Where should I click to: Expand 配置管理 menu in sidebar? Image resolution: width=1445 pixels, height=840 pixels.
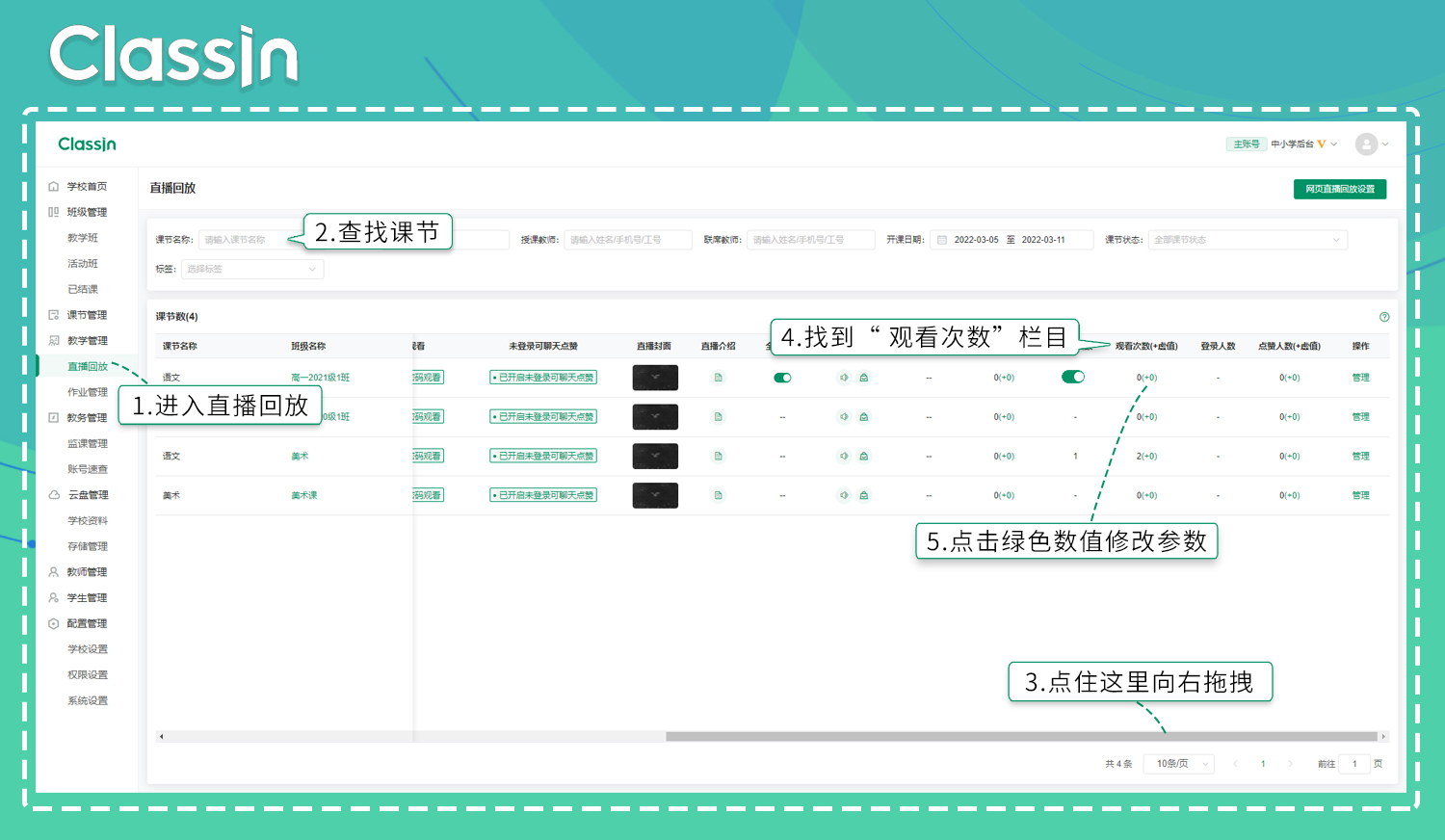pyautogui.click(x=87, y=623)
